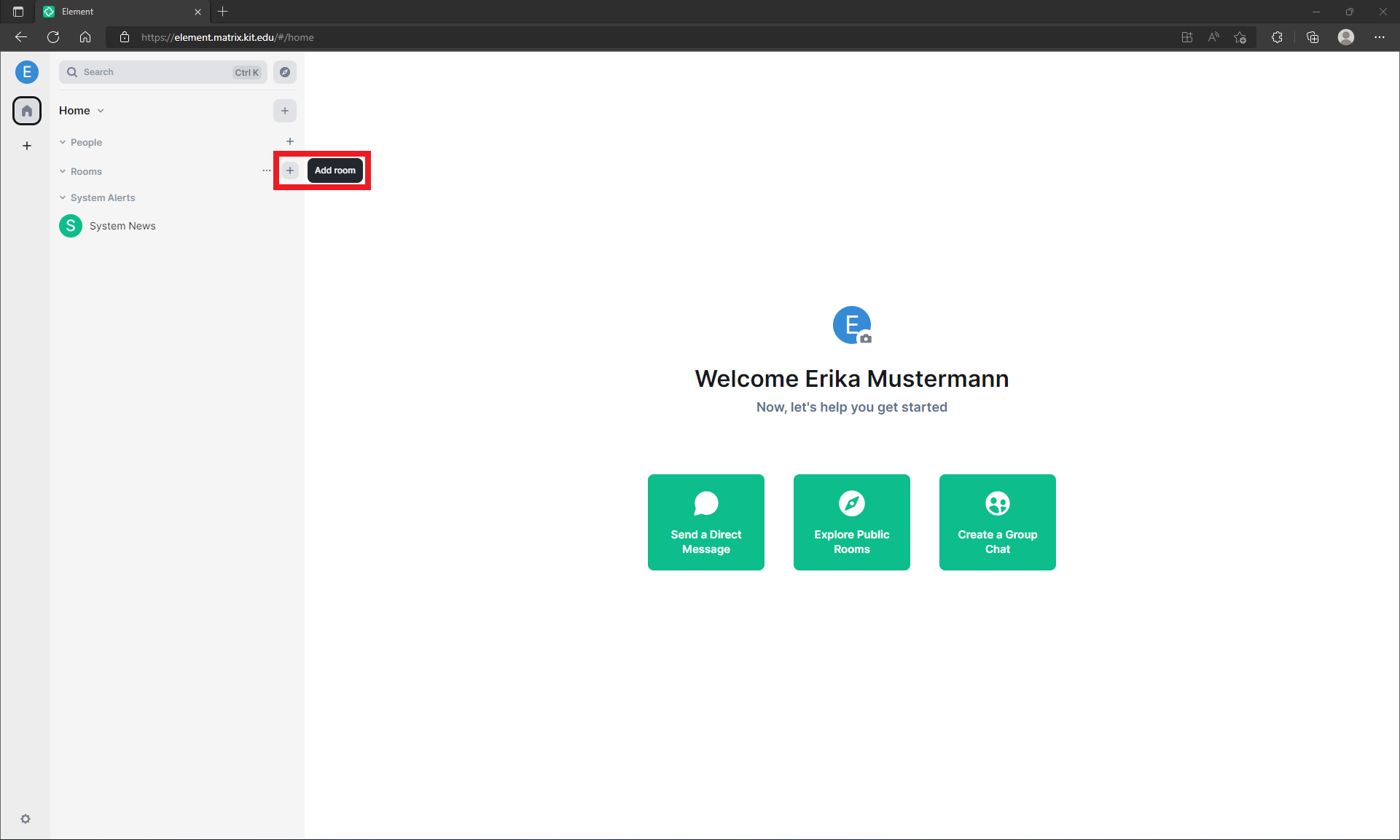Click the People section add button
The height and width of the screenshot is (840, 1400).
tap(290, 141)
